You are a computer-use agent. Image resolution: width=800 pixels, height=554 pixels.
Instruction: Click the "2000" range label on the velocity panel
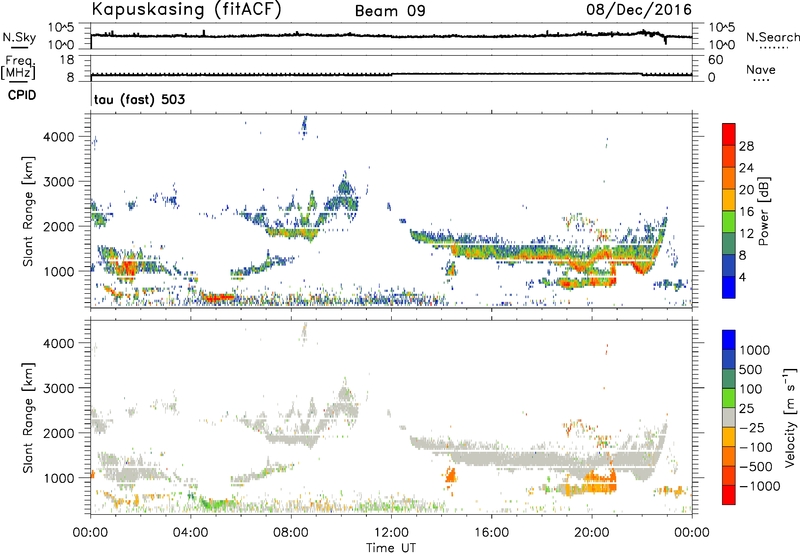click(x=58, y=433)
